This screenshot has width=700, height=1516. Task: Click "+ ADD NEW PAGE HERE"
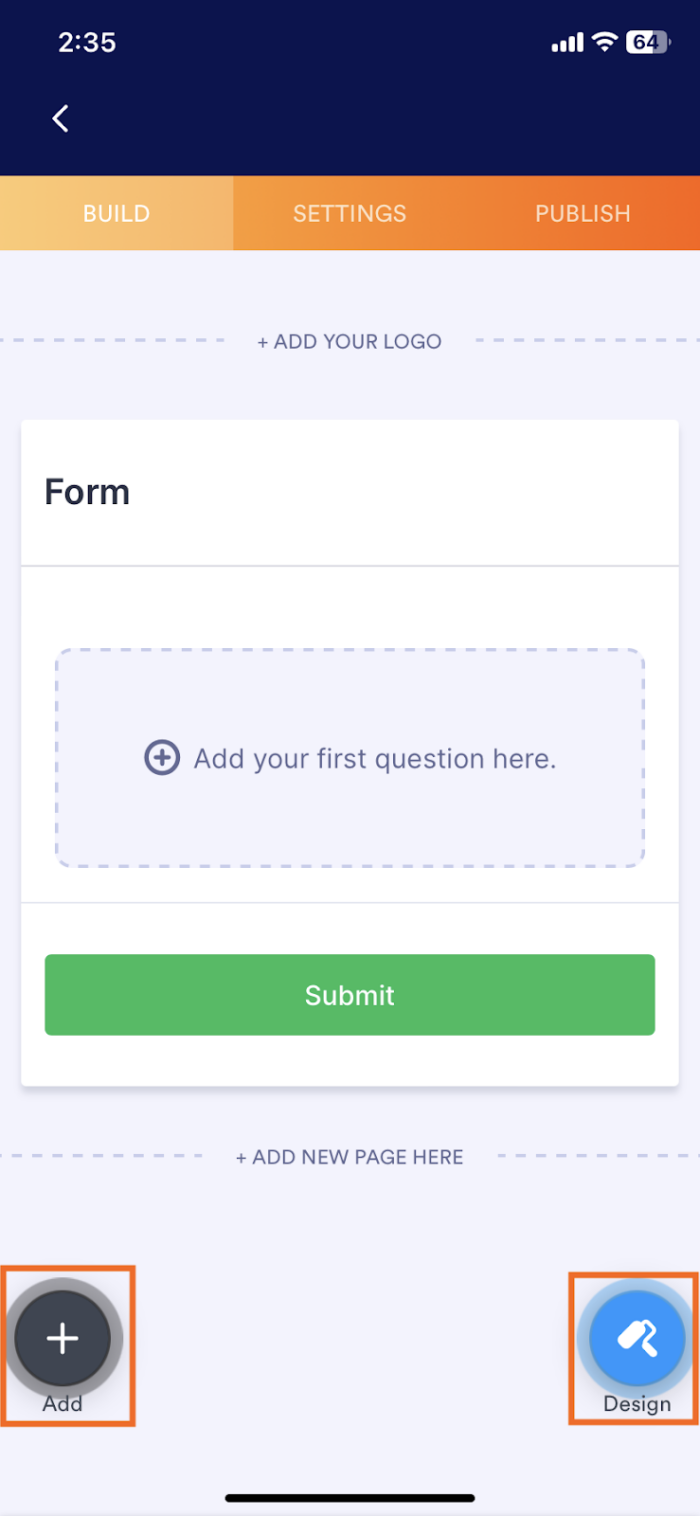(x=349, y=1157)
